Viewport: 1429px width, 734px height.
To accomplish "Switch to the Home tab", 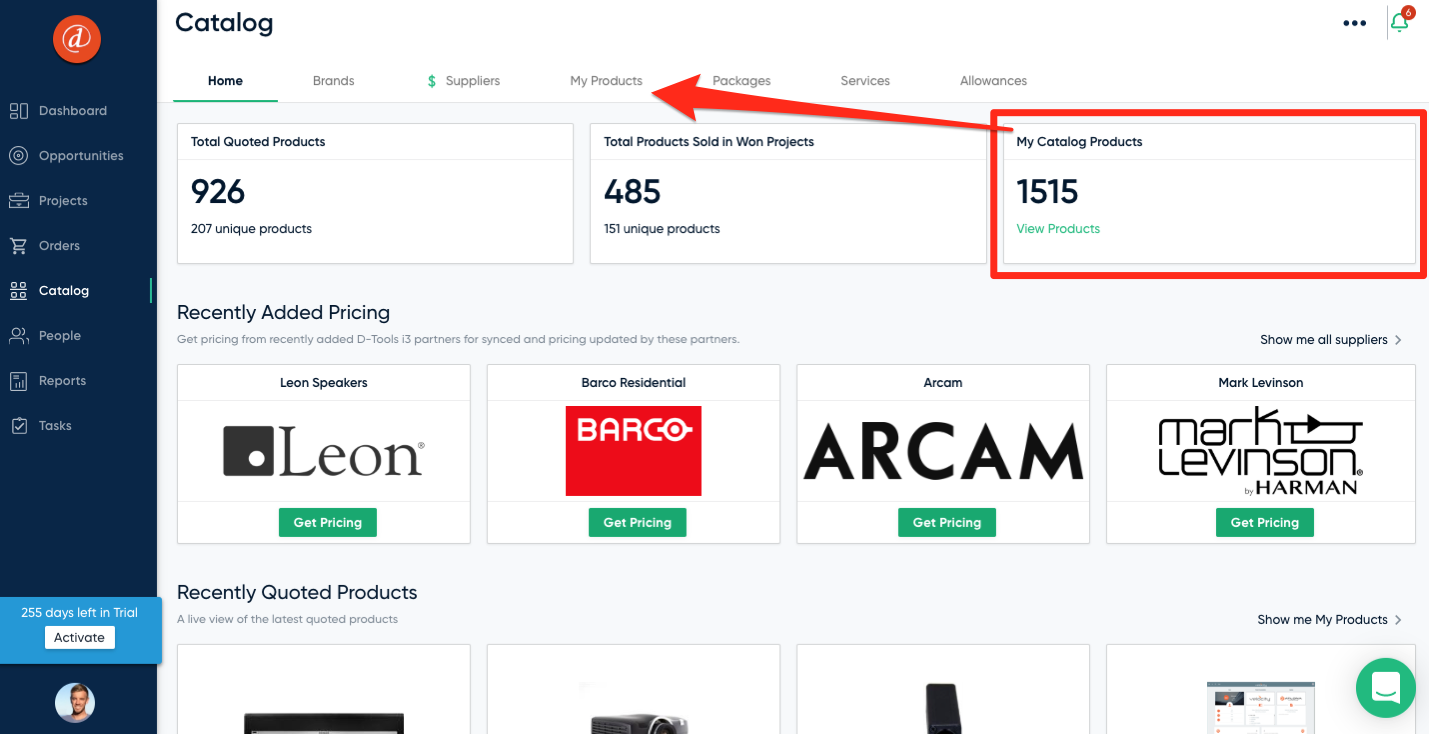I will coord(225,81).
